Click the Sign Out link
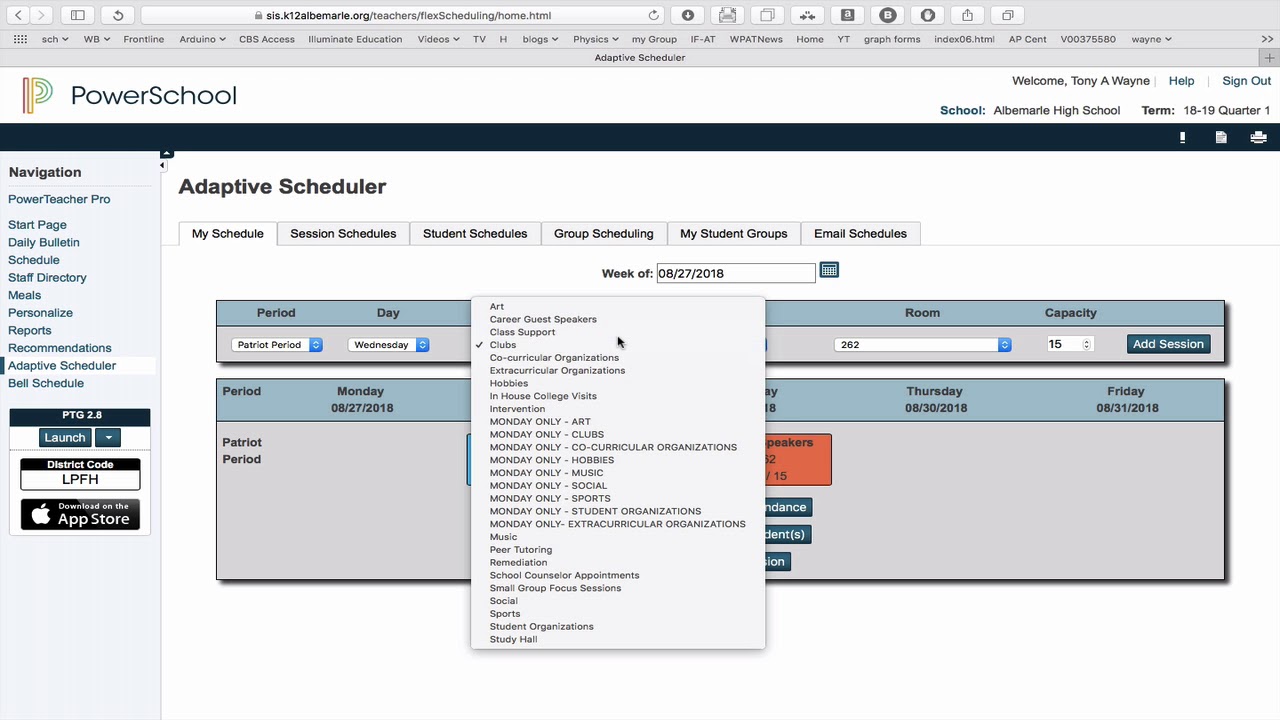Screen dimensions: 1280x720 [1246, 81]
